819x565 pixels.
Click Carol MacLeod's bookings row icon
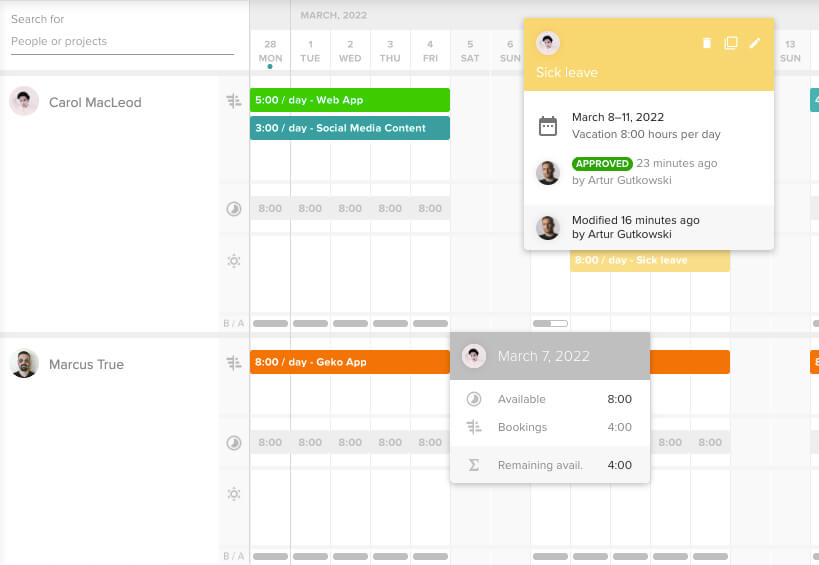[x=234, y=101]
